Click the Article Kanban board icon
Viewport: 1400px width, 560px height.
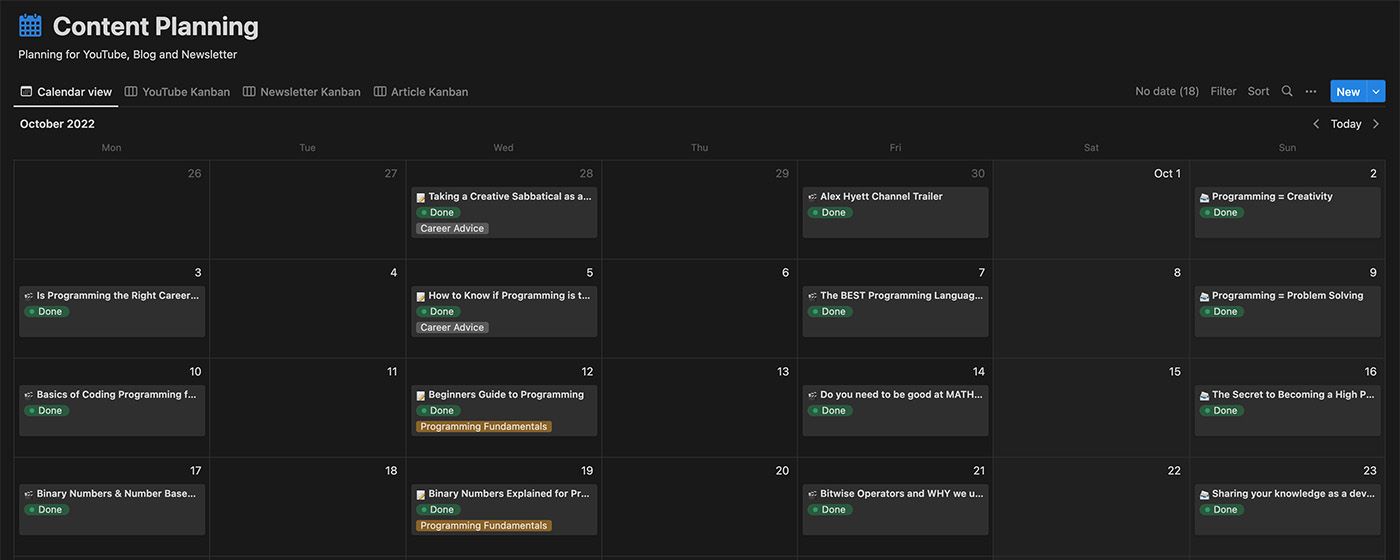[380, 91]
